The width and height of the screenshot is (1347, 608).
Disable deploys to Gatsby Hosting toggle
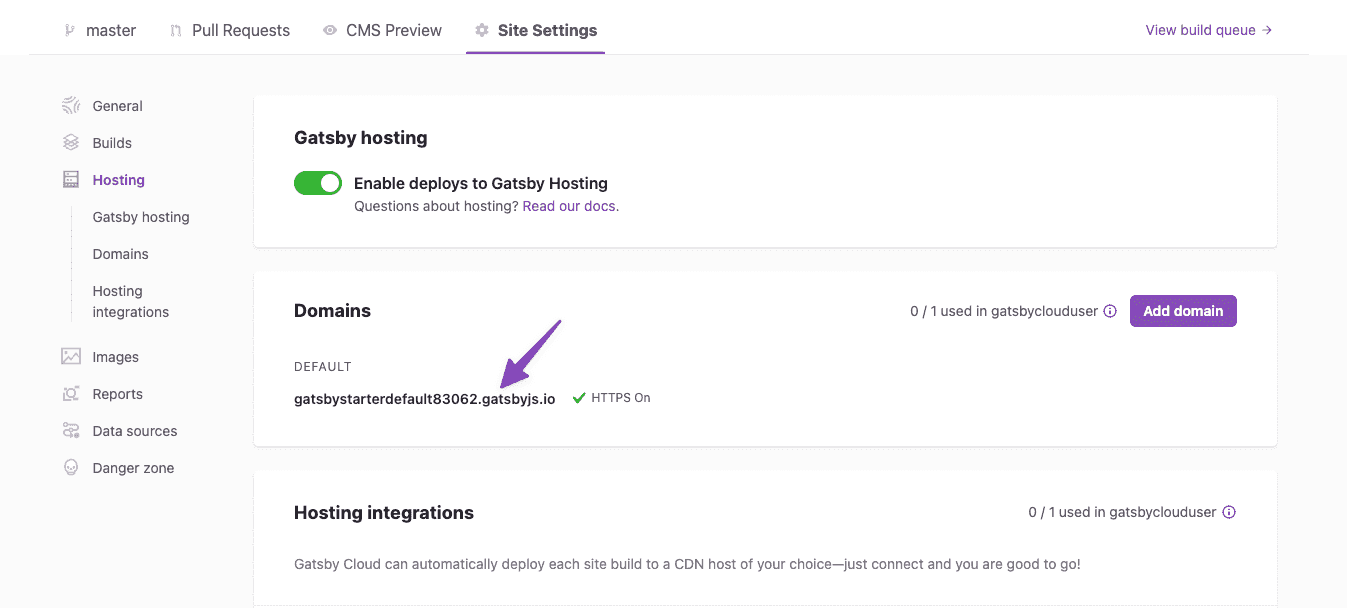coord(318,183)
